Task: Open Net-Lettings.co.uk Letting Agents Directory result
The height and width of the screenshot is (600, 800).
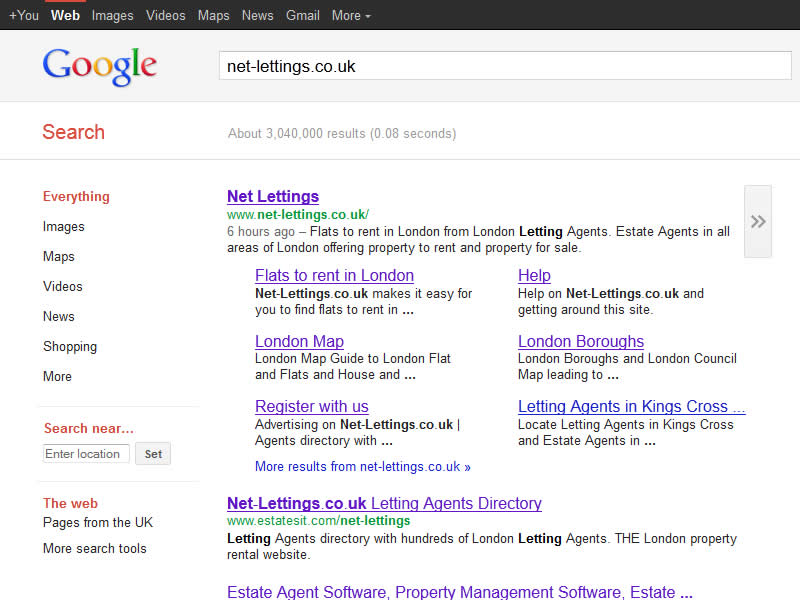Action: click(384, 504)
